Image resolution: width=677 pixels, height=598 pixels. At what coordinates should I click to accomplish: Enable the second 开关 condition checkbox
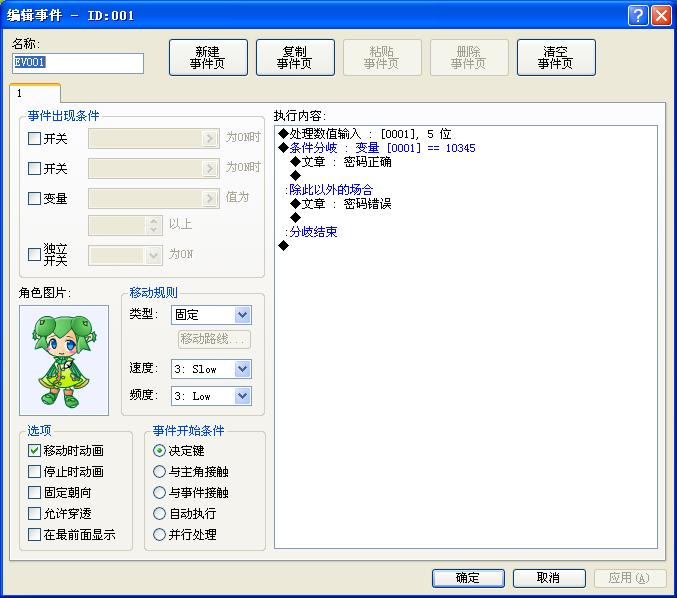[x=34, y=168]
